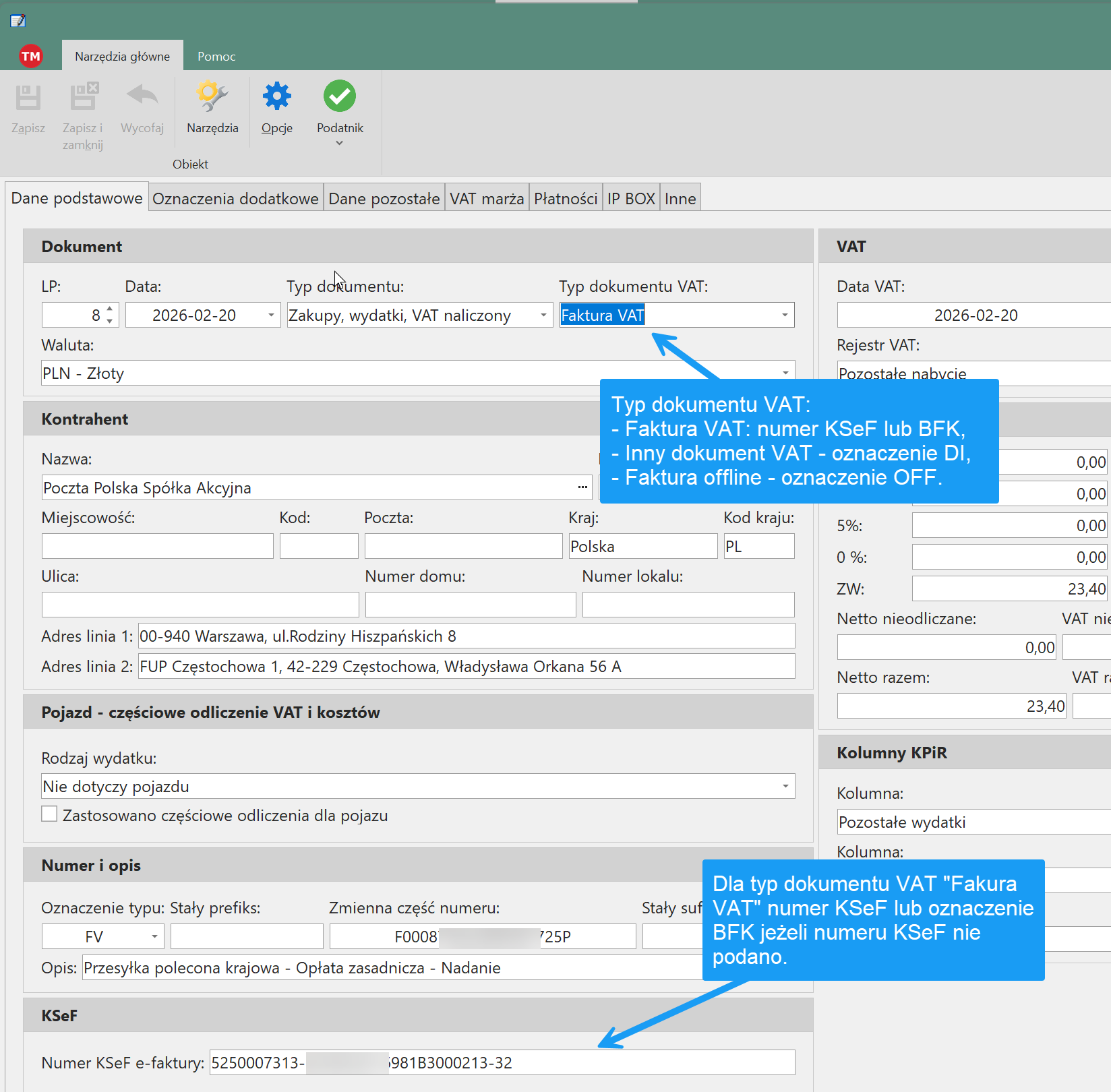The width and height of the screenshot is (1111, 1092).
Task: Expand the Typ dokumentu VAT dropdown
Action: click(785, 315)
